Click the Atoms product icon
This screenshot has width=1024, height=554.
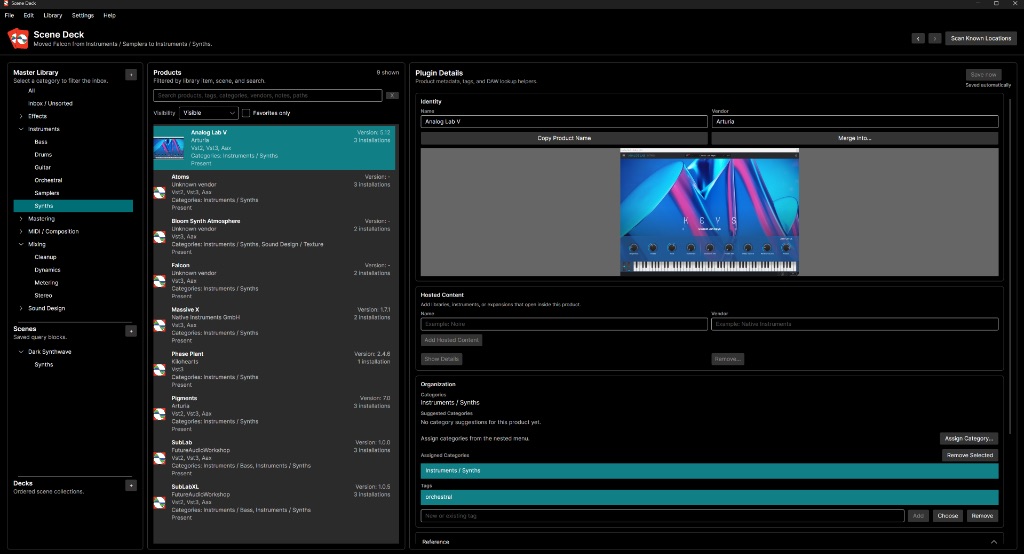(159, 193)
